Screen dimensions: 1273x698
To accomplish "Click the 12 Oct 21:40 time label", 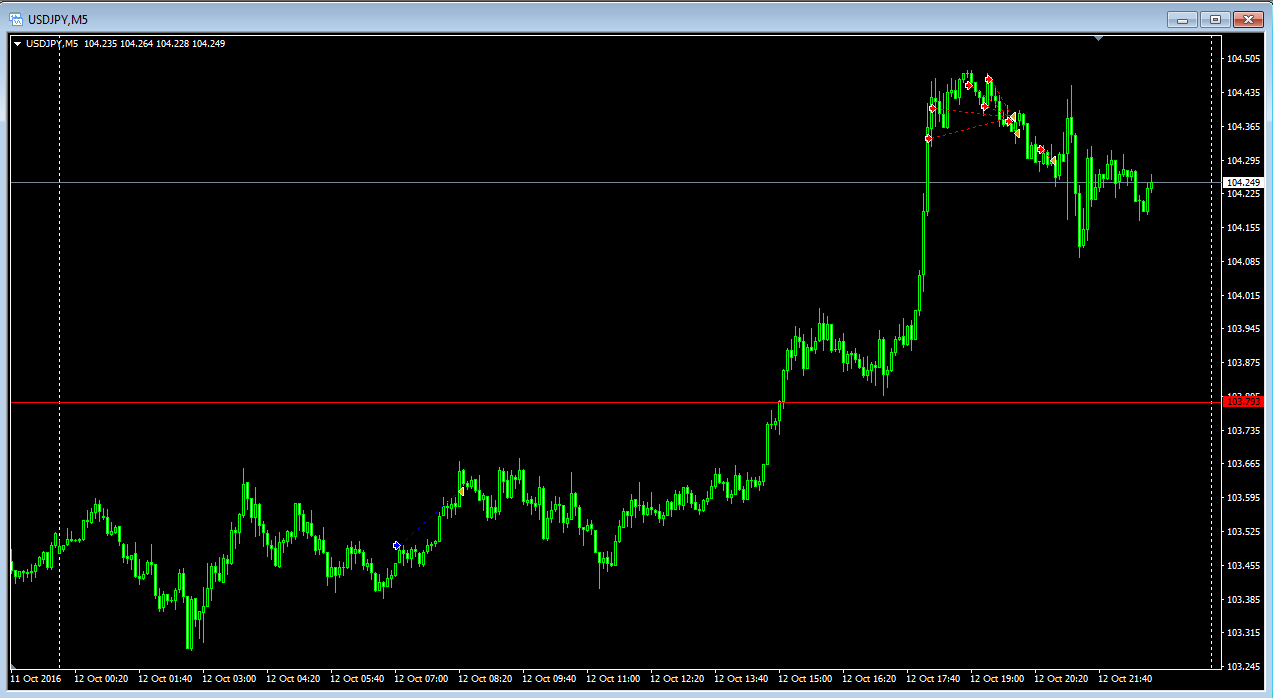I will 1125,679.
